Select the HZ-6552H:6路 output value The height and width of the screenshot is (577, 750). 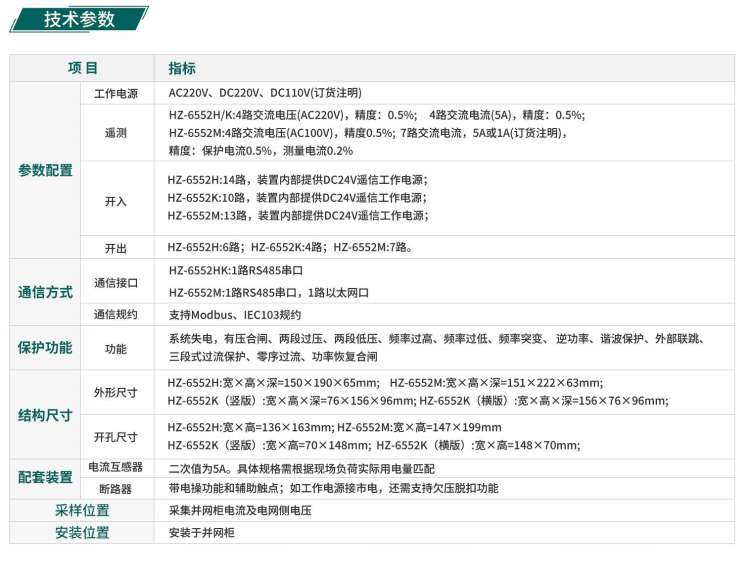(x=290, y=247)
